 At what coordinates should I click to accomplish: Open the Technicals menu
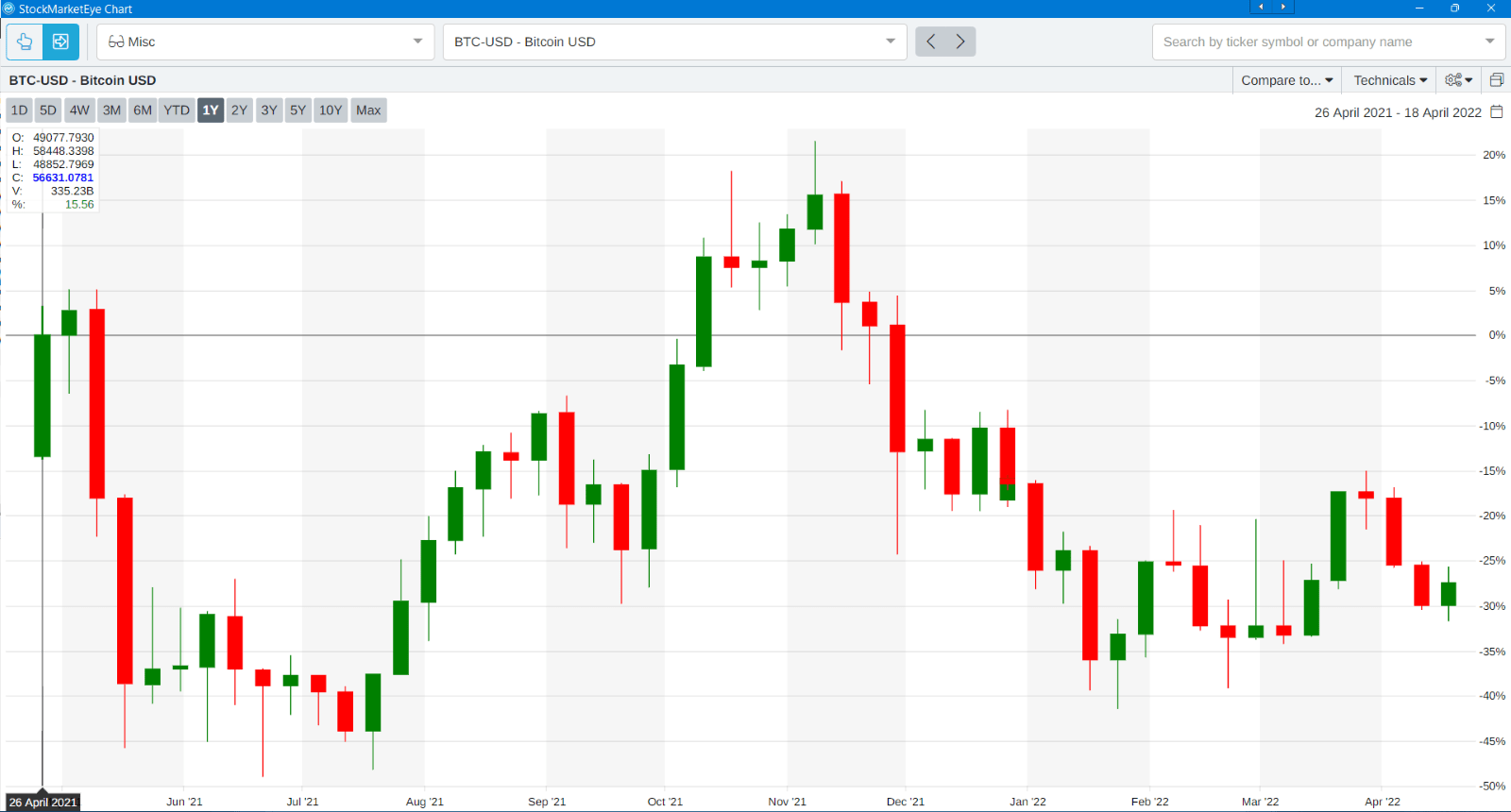tap(1389, 80)
